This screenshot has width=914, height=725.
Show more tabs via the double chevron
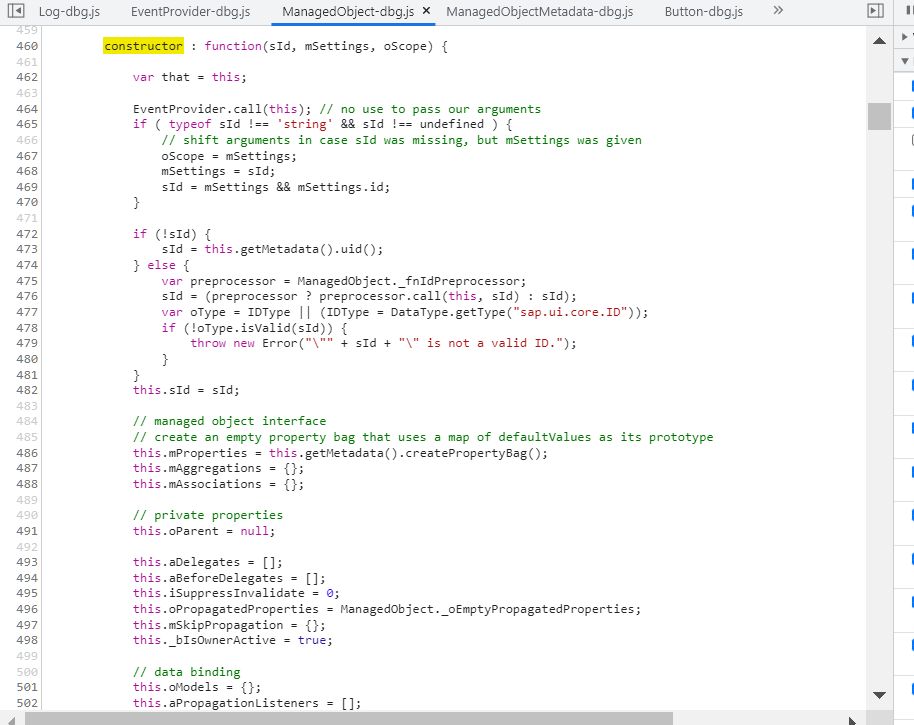[778, 10]
